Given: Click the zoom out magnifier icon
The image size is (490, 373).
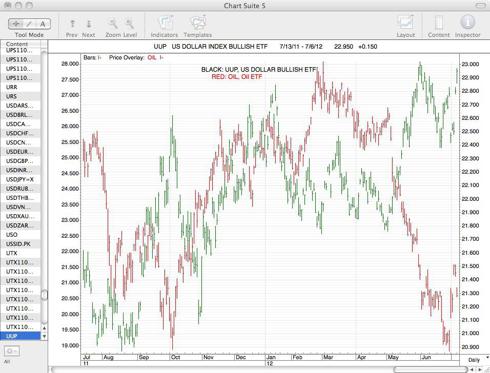Looking at the screenshot, I should coord(113,24).
